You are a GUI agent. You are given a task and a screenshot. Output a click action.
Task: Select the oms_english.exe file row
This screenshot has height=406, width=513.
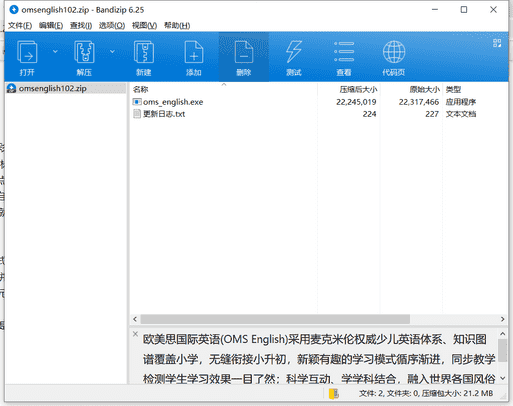[x=318, y=102]
